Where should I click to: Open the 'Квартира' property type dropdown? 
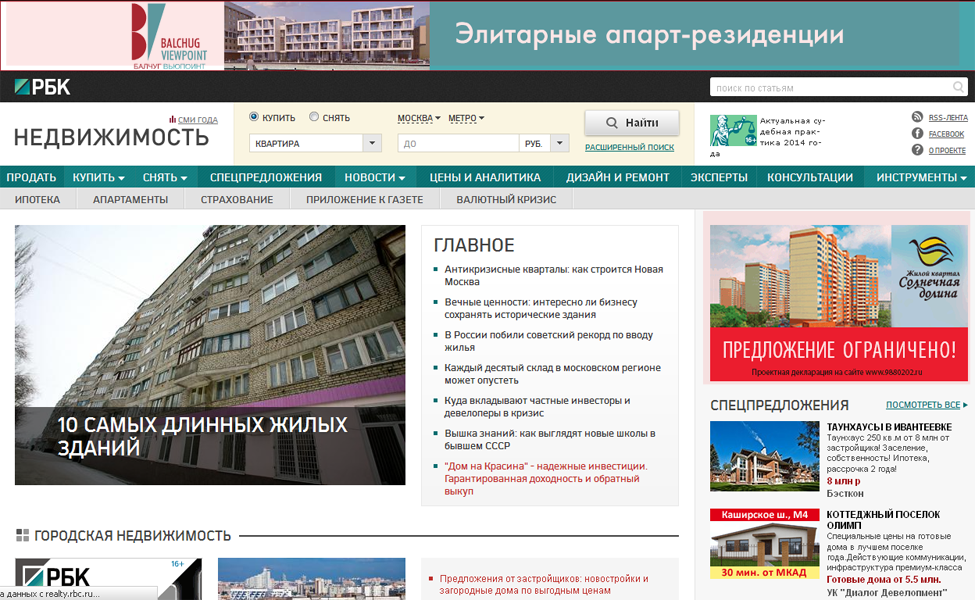coord(315,143)
